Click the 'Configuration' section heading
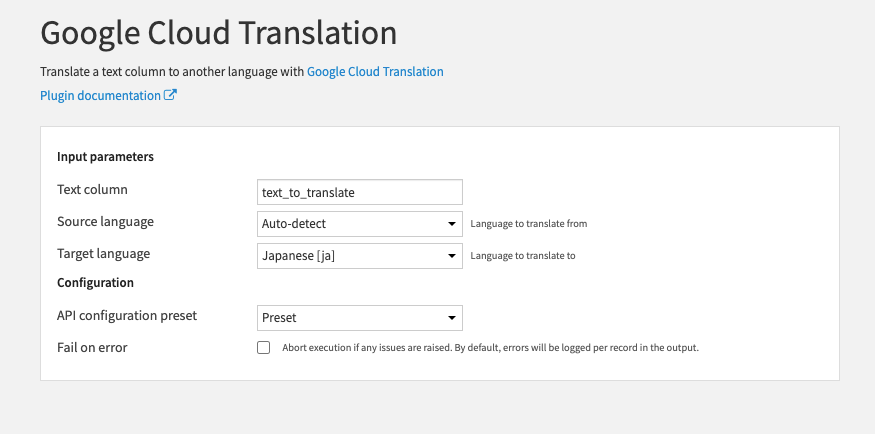The height and width of the screenshot is (434, 875). (x=95, y=282)
